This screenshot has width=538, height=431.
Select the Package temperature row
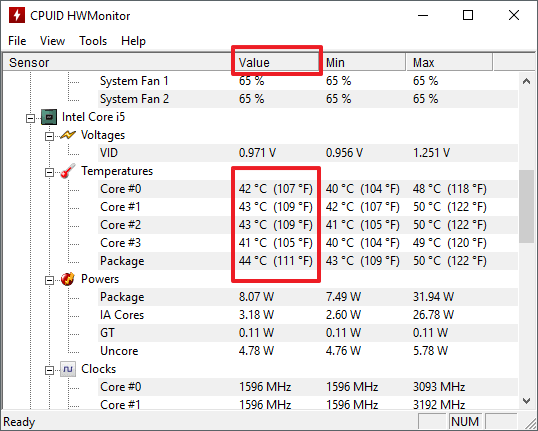tap(308, 261)
